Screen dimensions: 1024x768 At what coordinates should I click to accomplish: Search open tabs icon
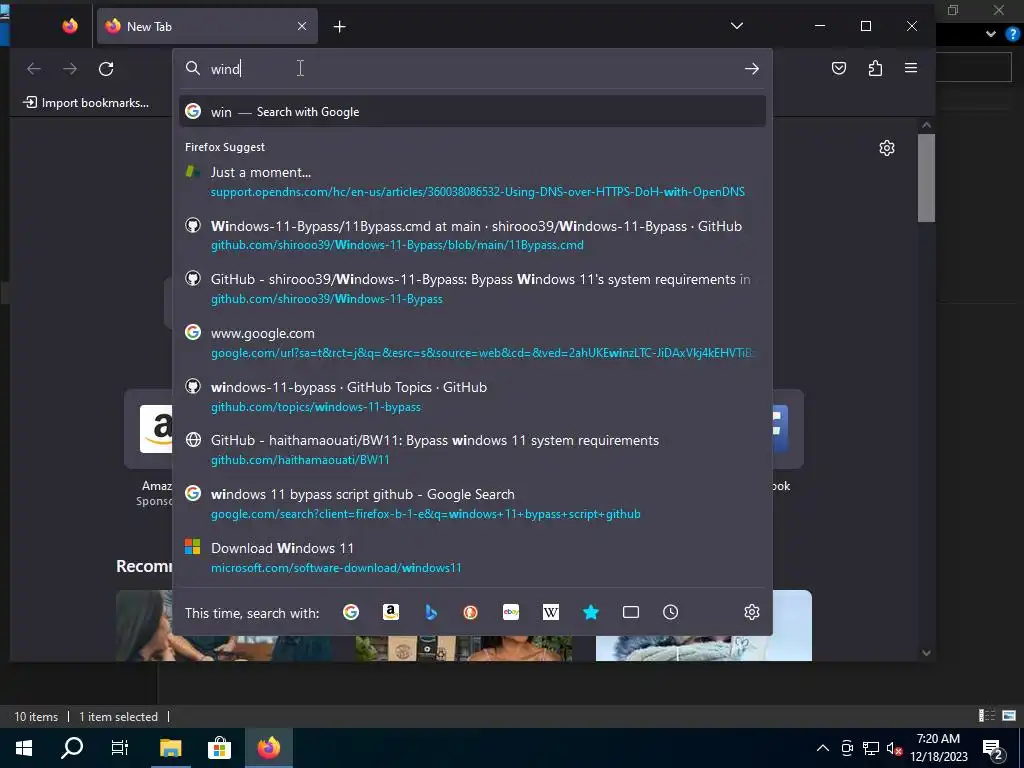click(x=631, y=612)
